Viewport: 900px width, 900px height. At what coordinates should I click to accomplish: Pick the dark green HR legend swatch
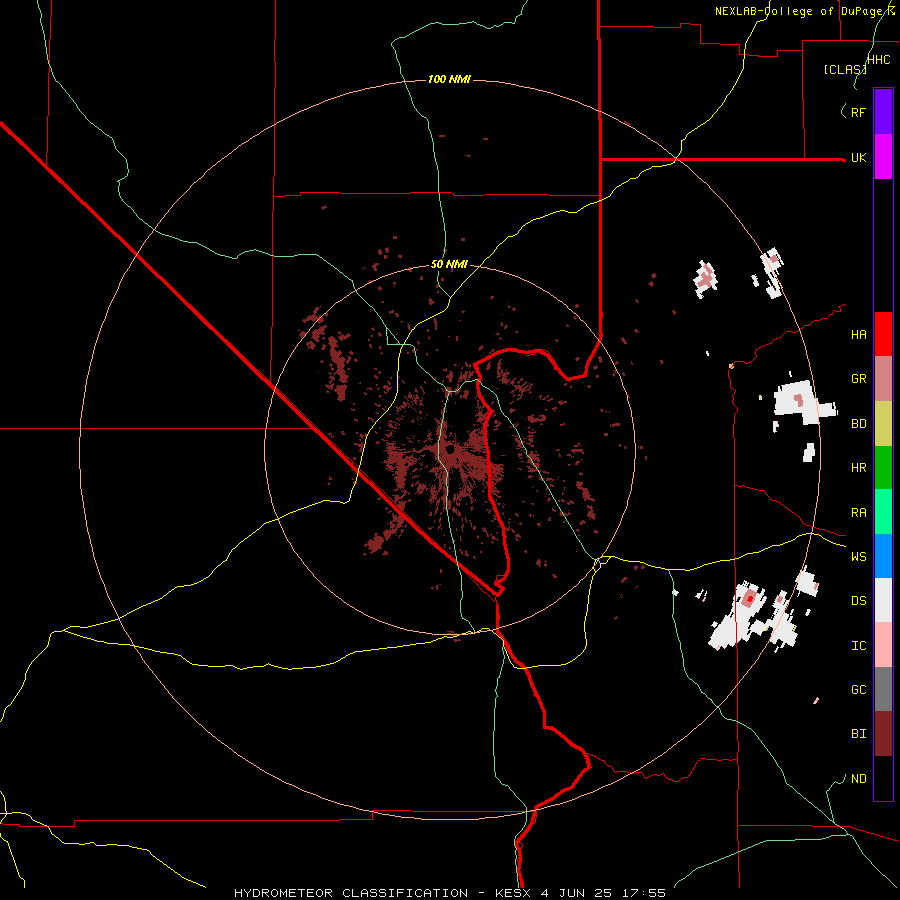[883, 467]
